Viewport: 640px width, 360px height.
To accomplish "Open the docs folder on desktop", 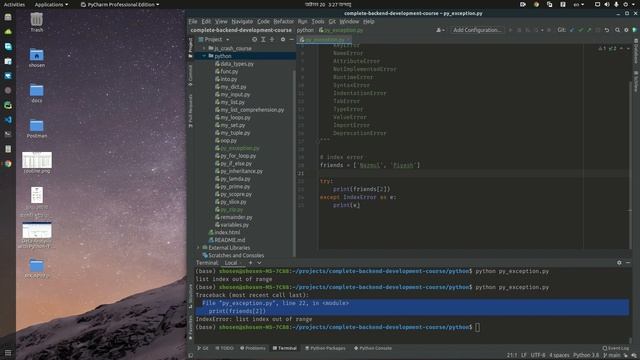I will tap(36, 93).
